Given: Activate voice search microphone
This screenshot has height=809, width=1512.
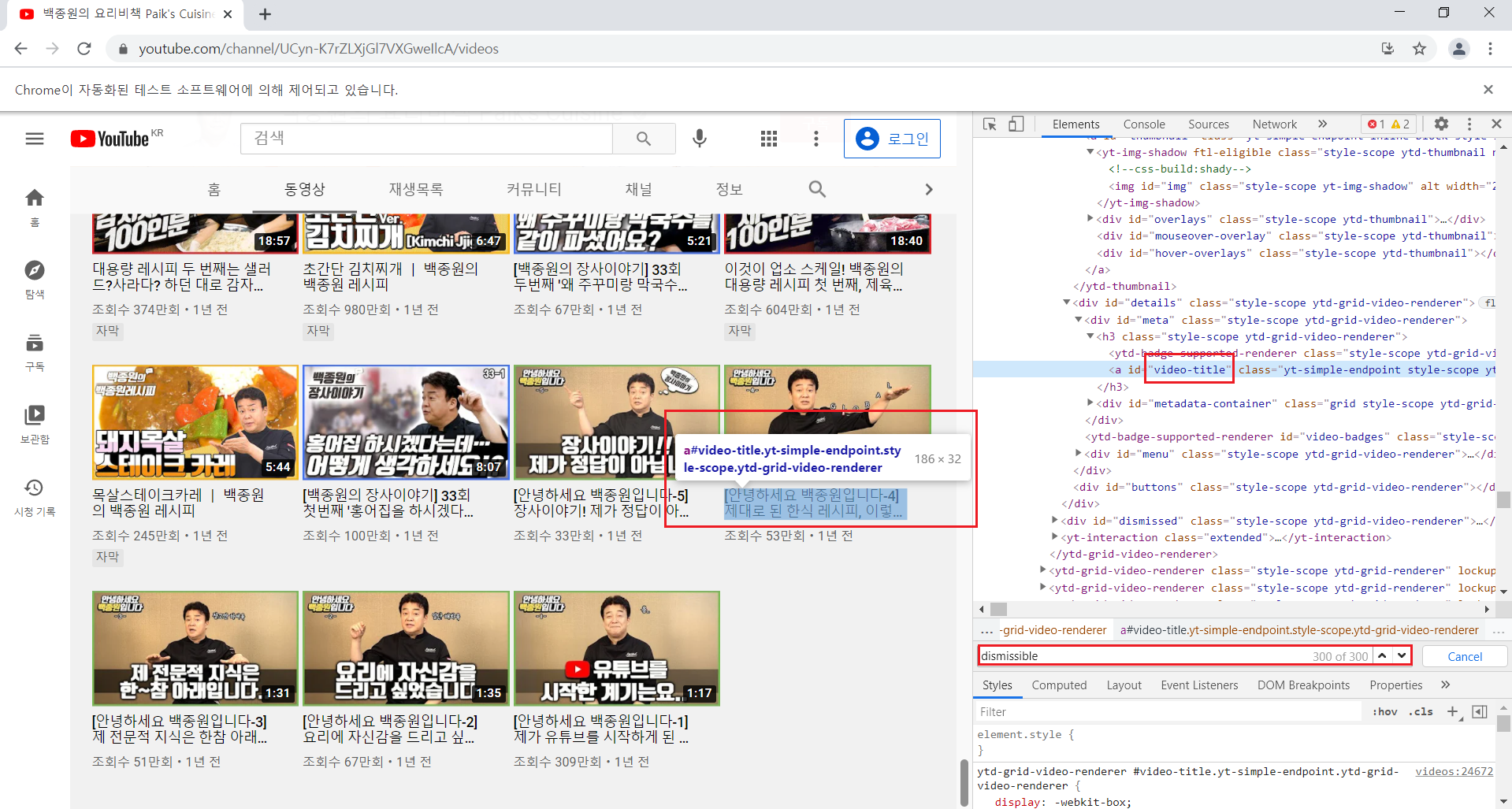Looking at the screenshot, I should [700, 139].
